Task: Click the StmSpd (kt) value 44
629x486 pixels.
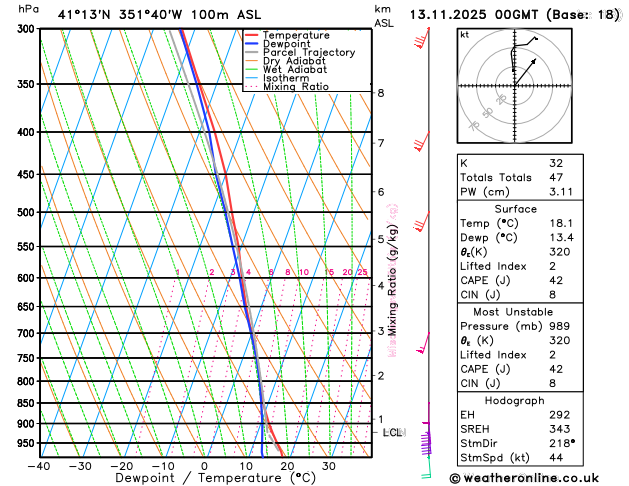Action: click(556, 458)
